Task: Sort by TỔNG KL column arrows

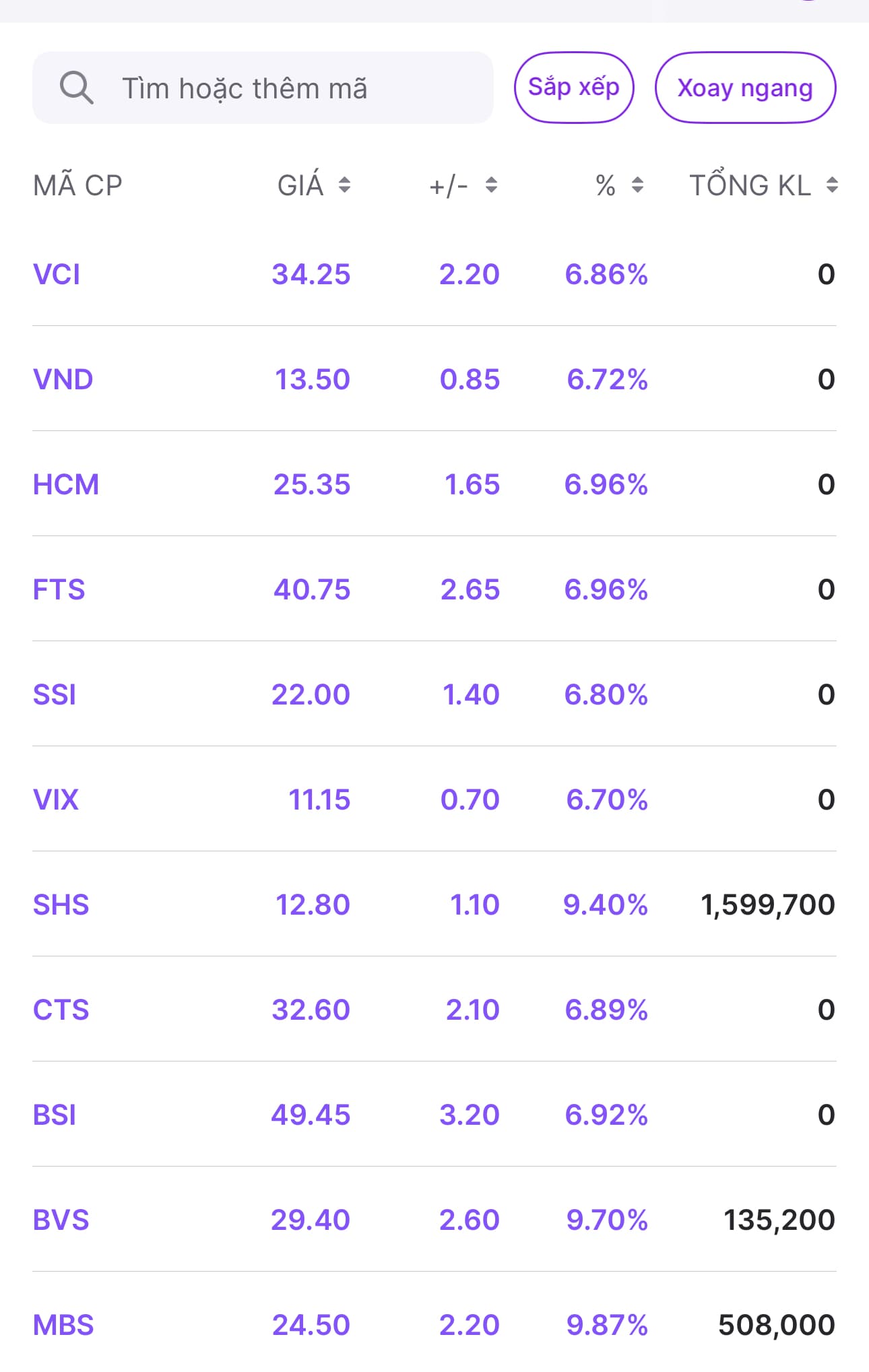Action: (832, 185)
